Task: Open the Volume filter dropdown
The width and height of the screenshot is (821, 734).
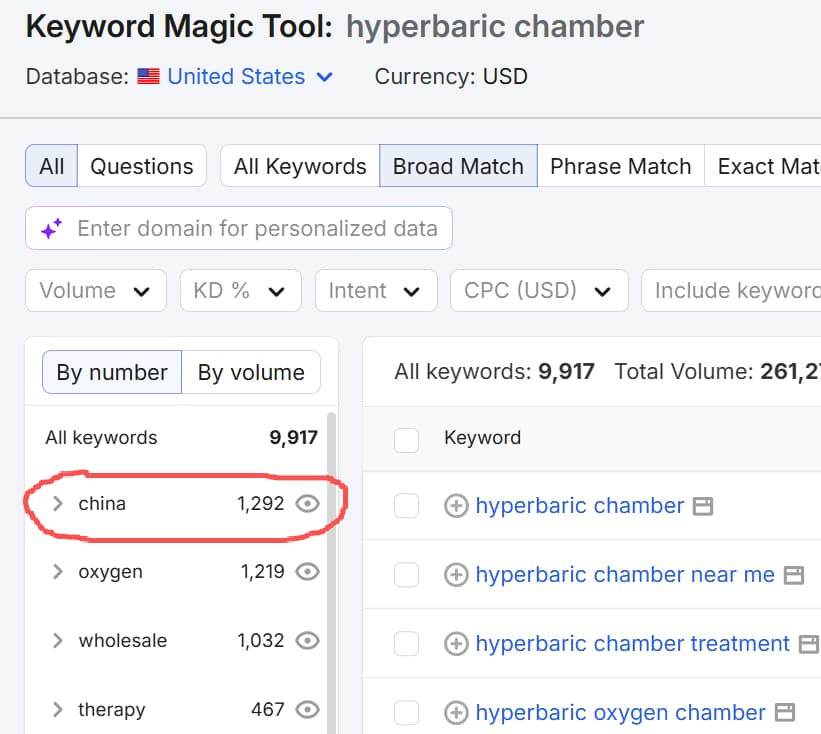Action: tap(96, 291)
